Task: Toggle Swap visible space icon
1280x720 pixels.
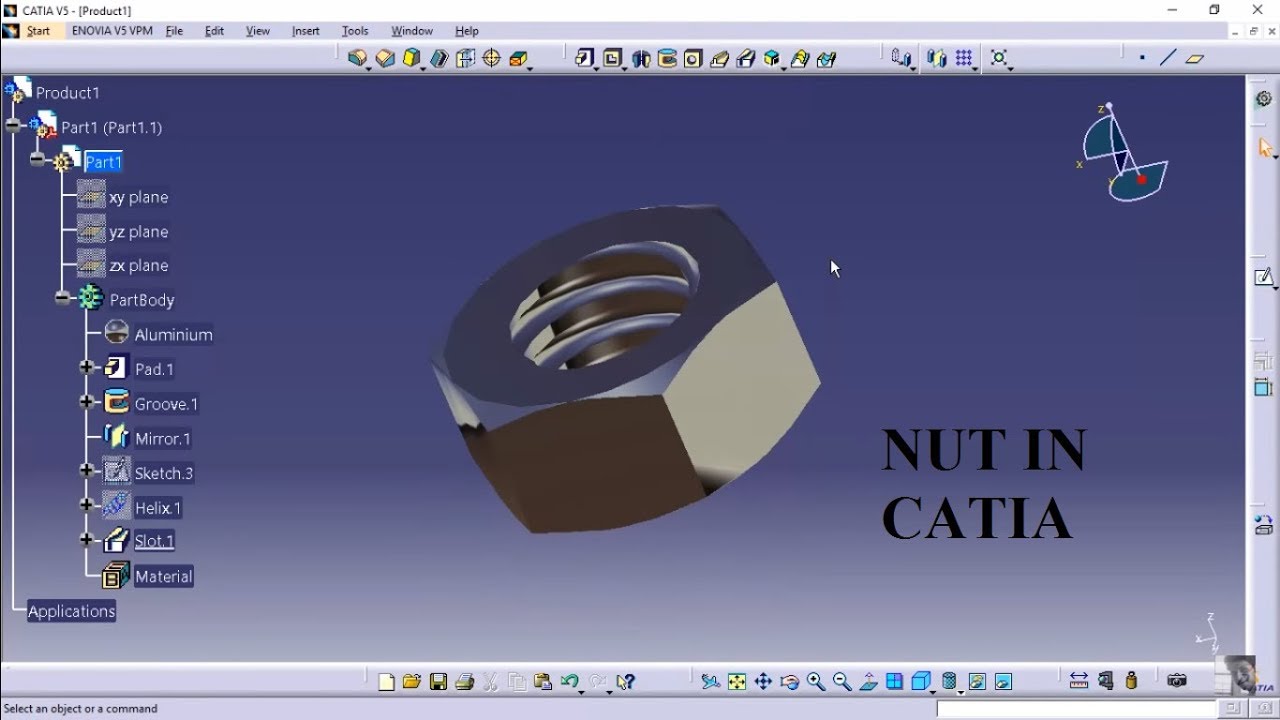Action: pos(1004,682)
